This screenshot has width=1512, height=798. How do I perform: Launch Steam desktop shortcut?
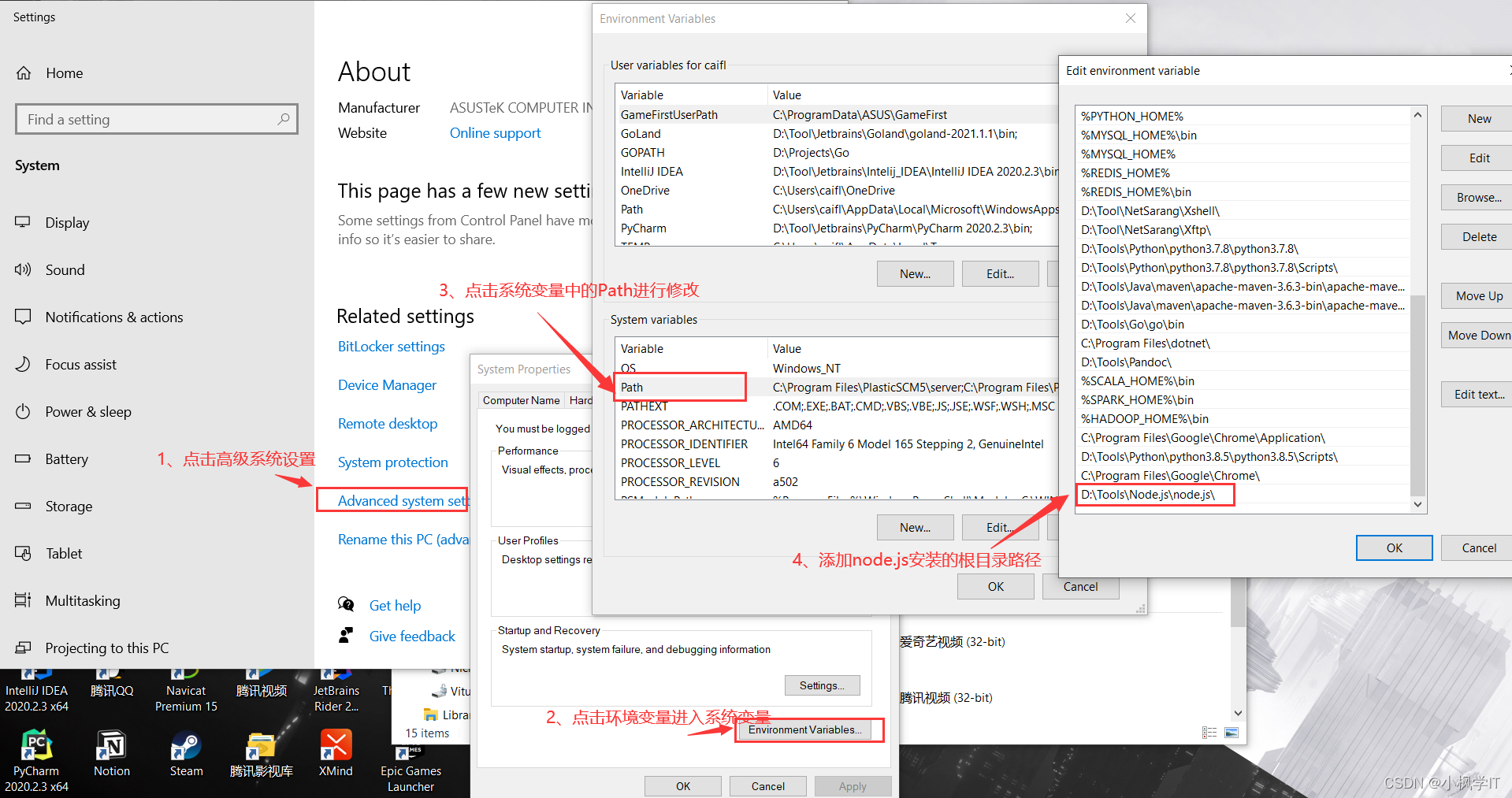tap(187, 753)
